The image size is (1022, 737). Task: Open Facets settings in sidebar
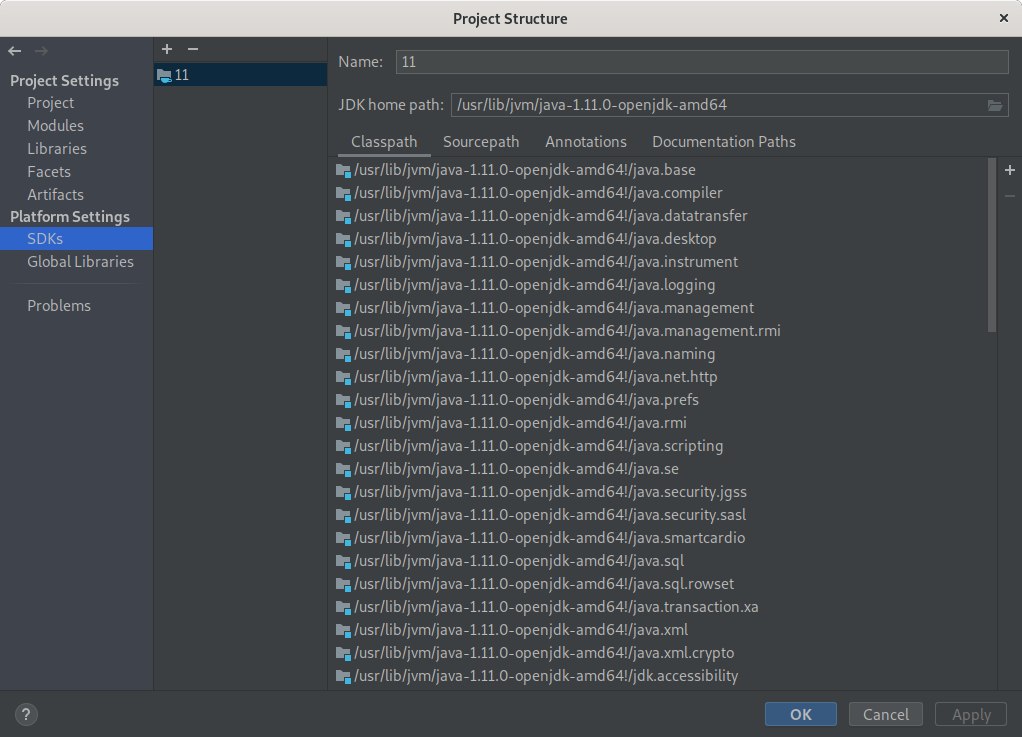click(49, 172)
